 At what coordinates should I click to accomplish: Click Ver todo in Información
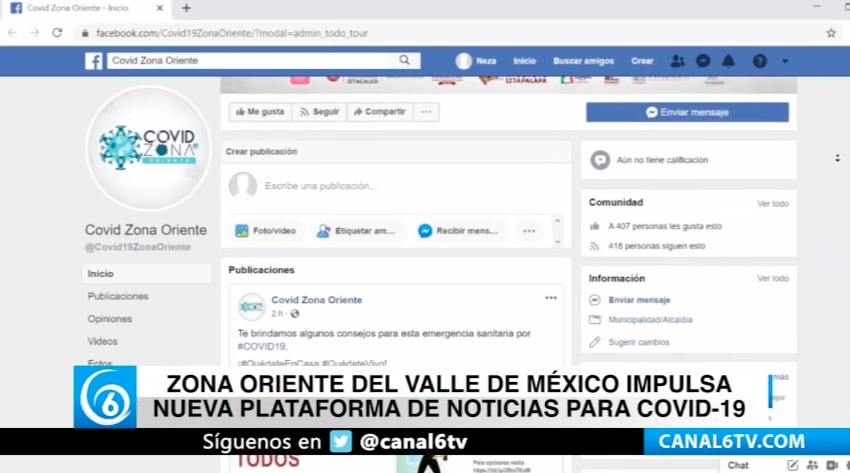tap(773, 278)
